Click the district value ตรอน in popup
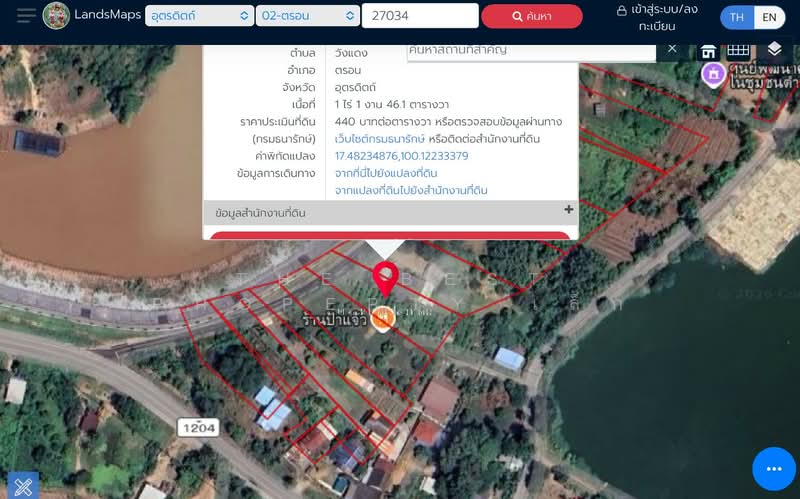This screenshot has width=800, height=499. [x=348, y=70]
